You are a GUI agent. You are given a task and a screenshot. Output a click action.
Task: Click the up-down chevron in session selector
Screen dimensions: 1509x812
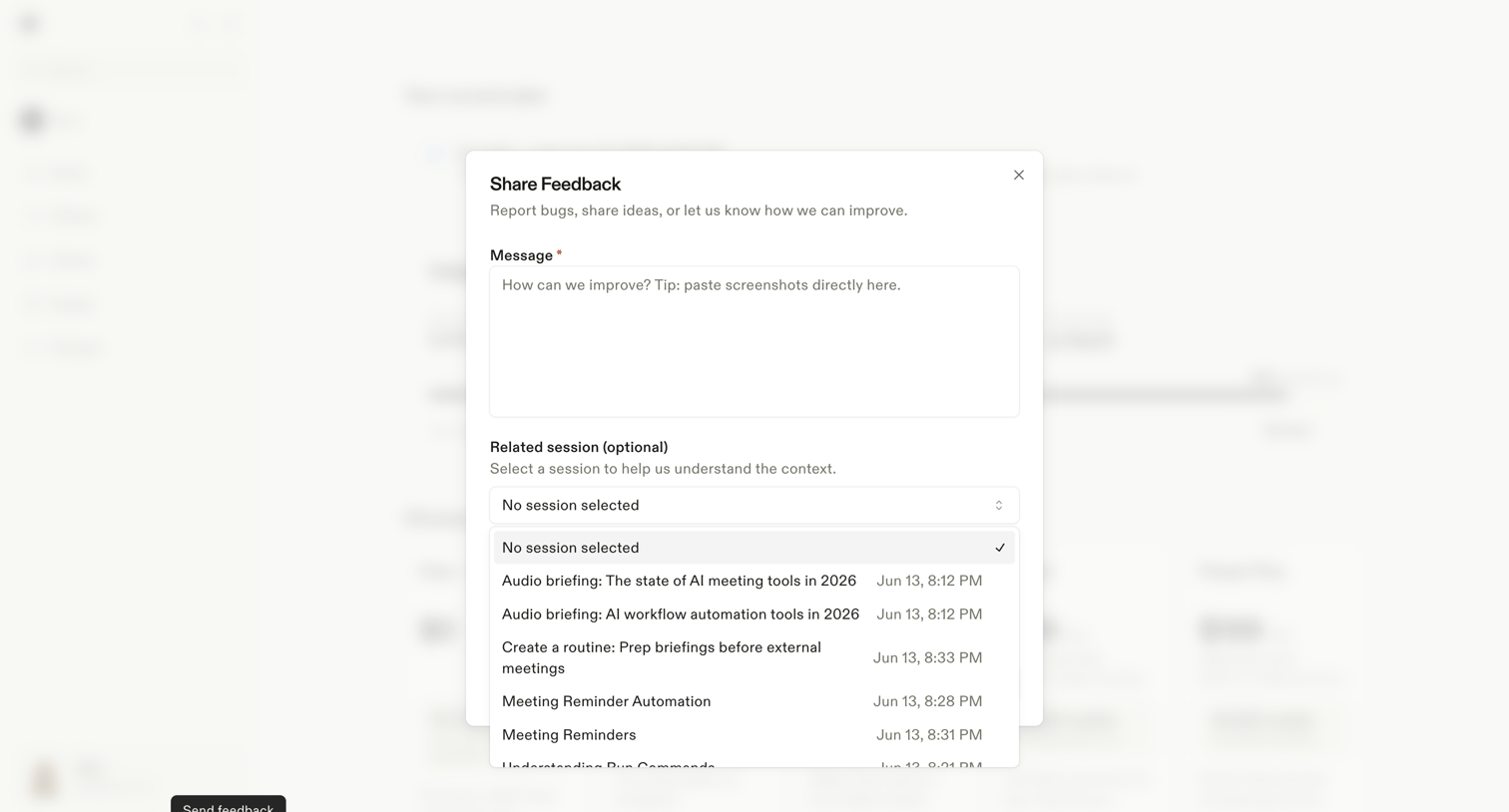[x=998, y=505]
